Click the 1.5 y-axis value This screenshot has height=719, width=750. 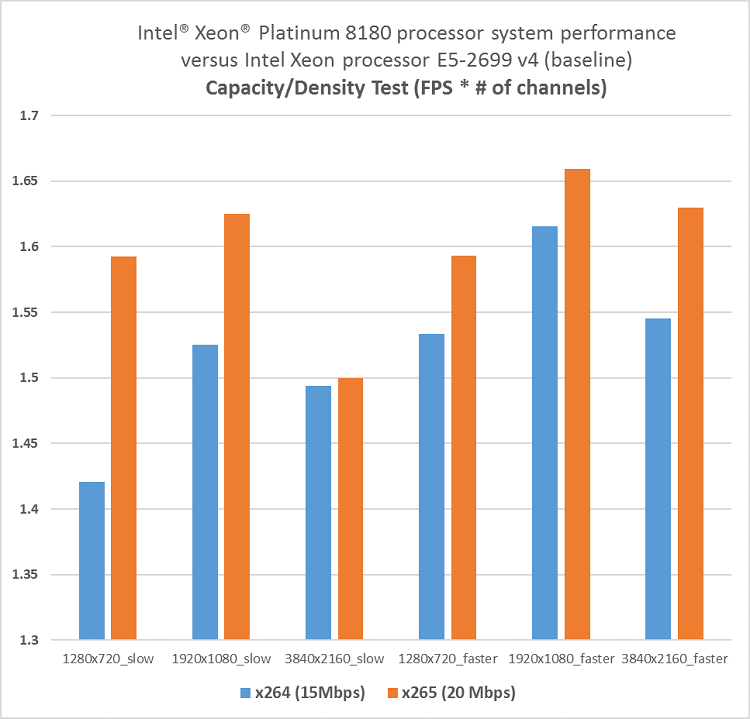pos(29,378)
